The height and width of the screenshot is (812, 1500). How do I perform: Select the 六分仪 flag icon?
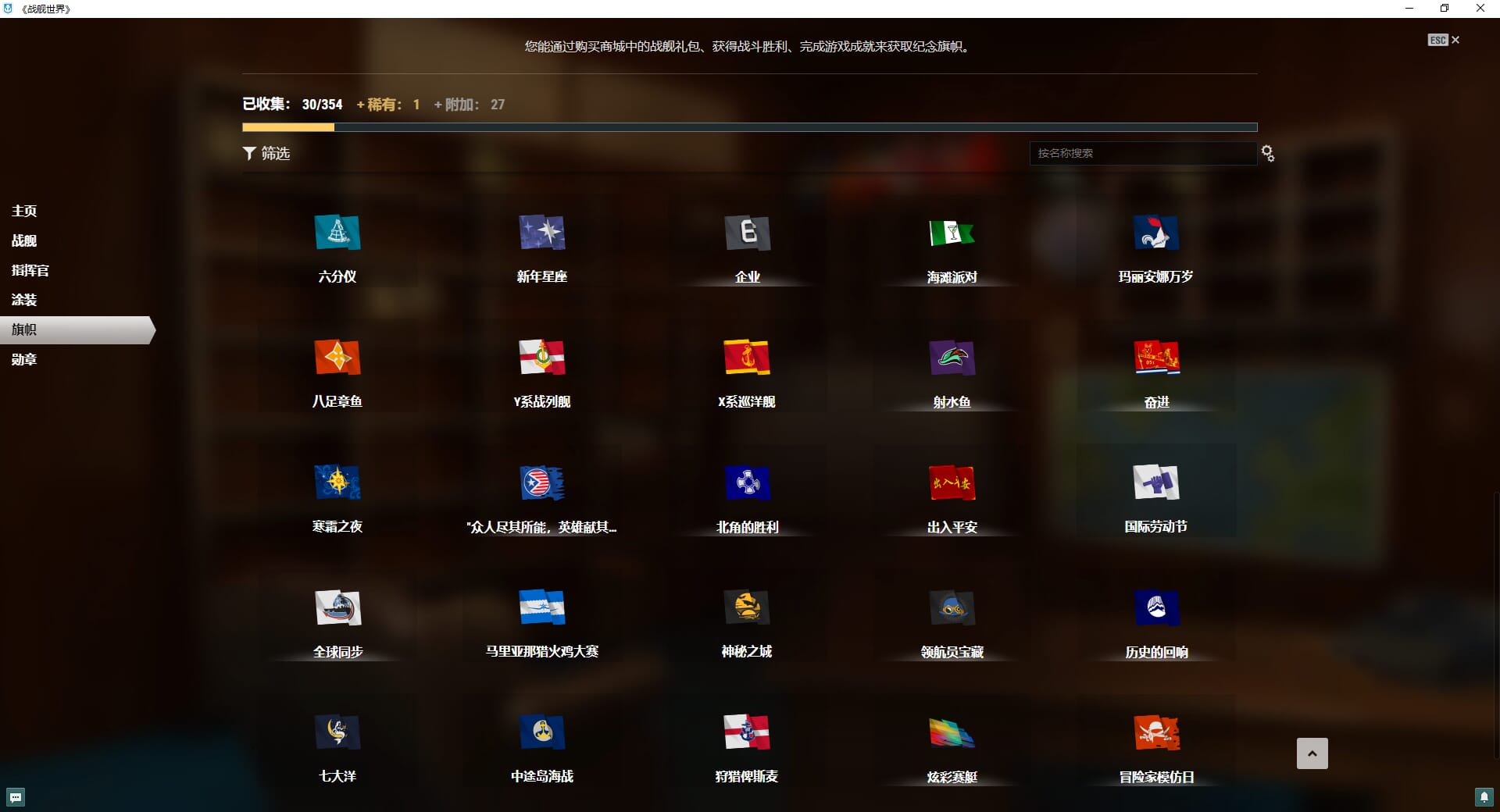coord(337,233)
